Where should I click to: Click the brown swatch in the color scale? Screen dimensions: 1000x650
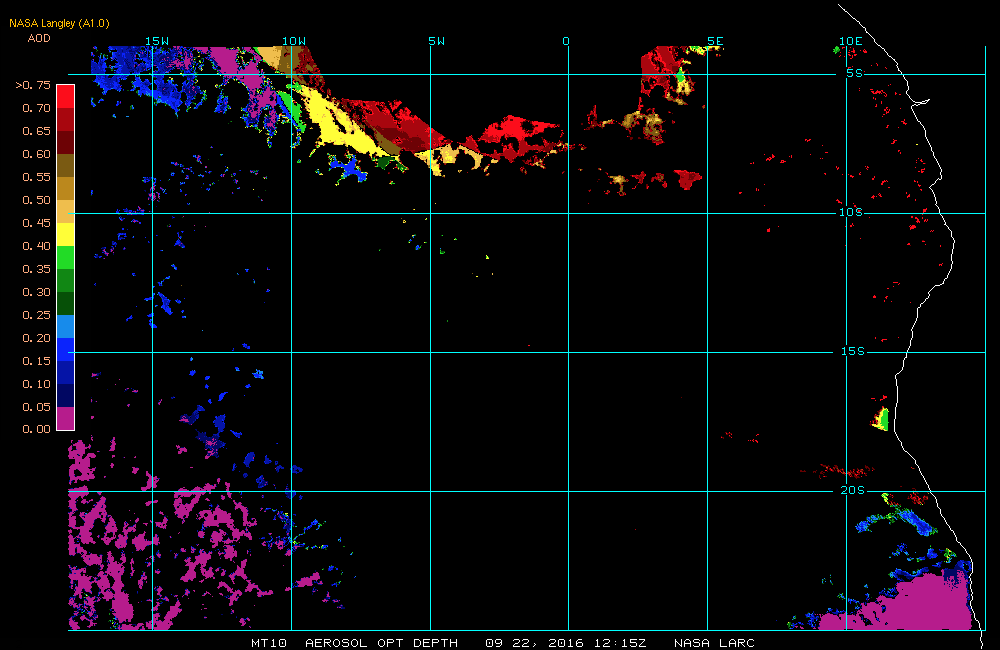pyautogui.click(x=65, y=165)
